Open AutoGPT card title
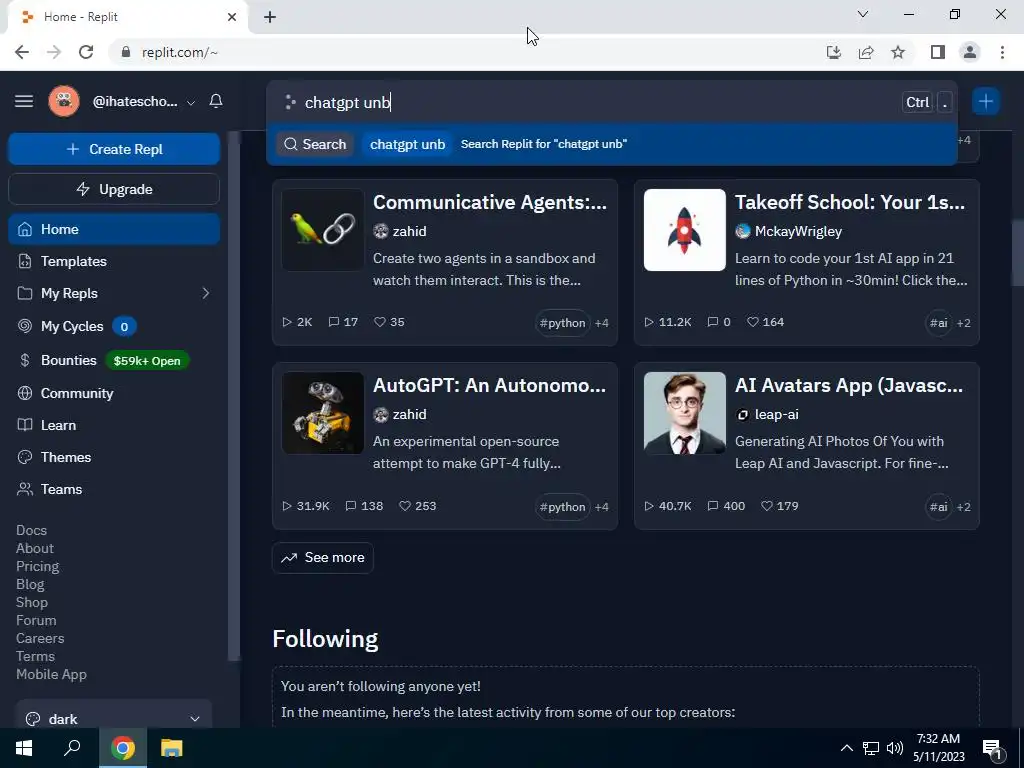The height and width of the screenshot is (768, 1024). [x=489, y=385]
